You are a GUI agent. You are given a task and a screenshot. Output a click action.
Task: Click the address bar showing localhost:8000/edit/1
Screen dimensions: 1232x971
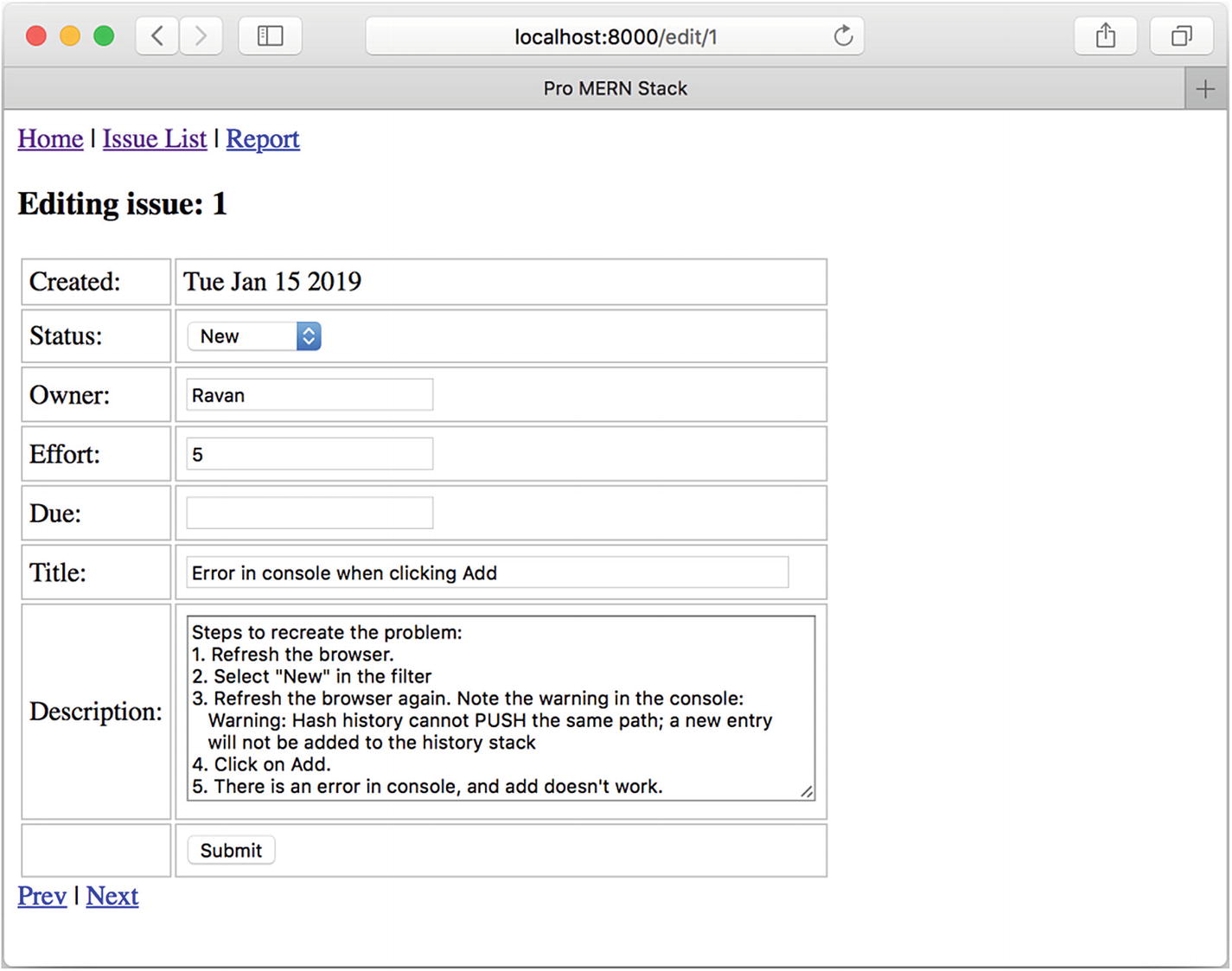615,36
